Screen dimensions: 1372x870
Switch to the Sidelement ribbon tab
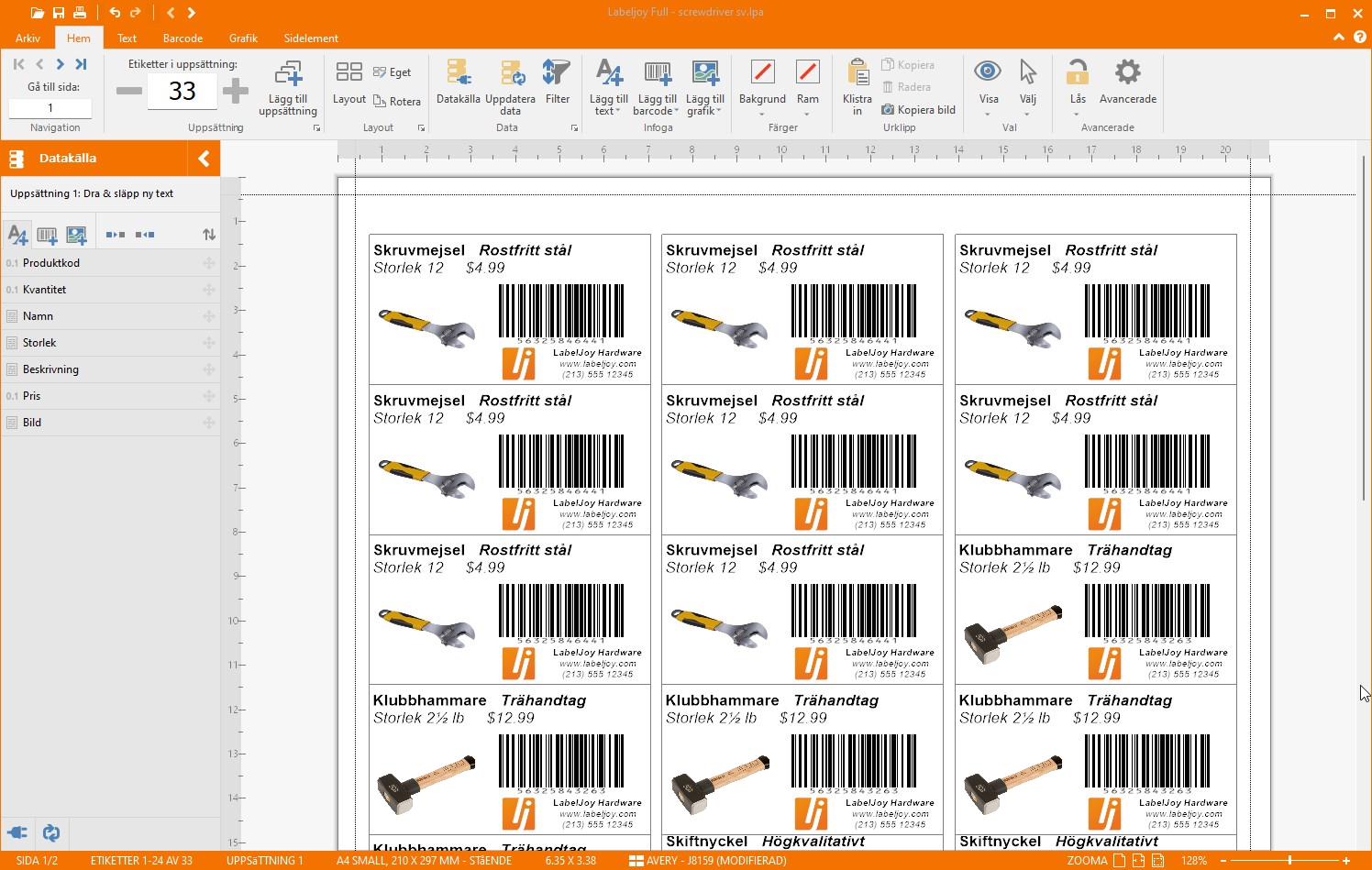pyautogui.click(x=311, y=39)
